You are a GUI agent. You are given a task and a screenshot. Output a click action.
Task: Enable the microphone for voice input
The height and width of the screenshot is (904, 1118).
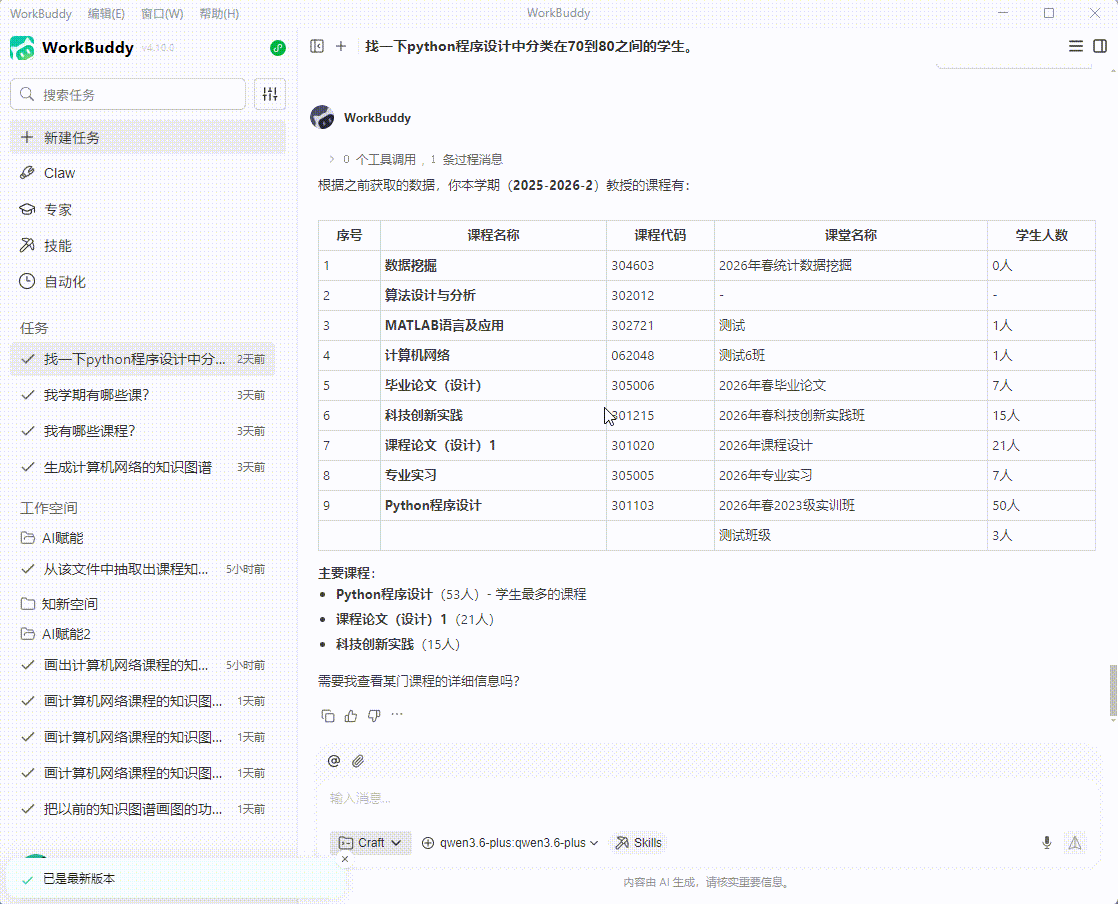click(1046, 843)
